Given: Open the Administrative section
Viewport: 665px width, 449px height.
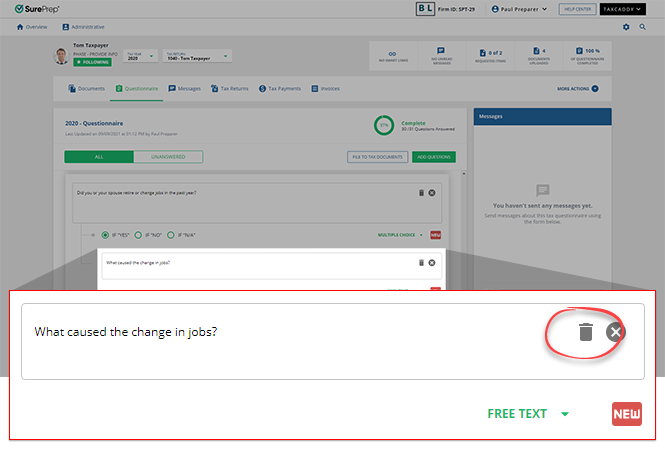Looking at the screenshot, I should click(84, 27).
